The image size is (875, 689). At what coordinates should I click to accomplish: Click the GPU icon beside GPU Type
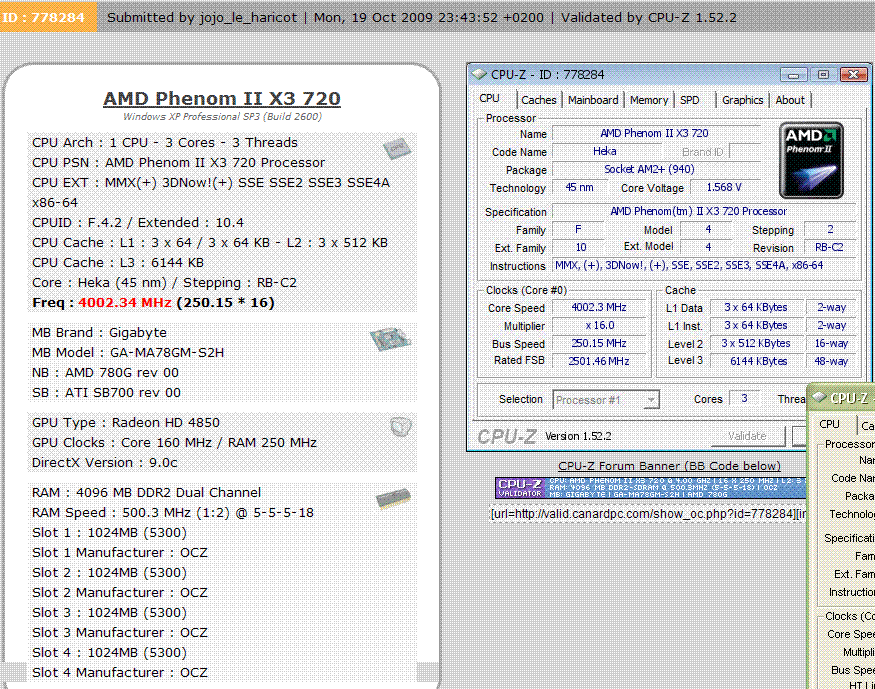401,427
